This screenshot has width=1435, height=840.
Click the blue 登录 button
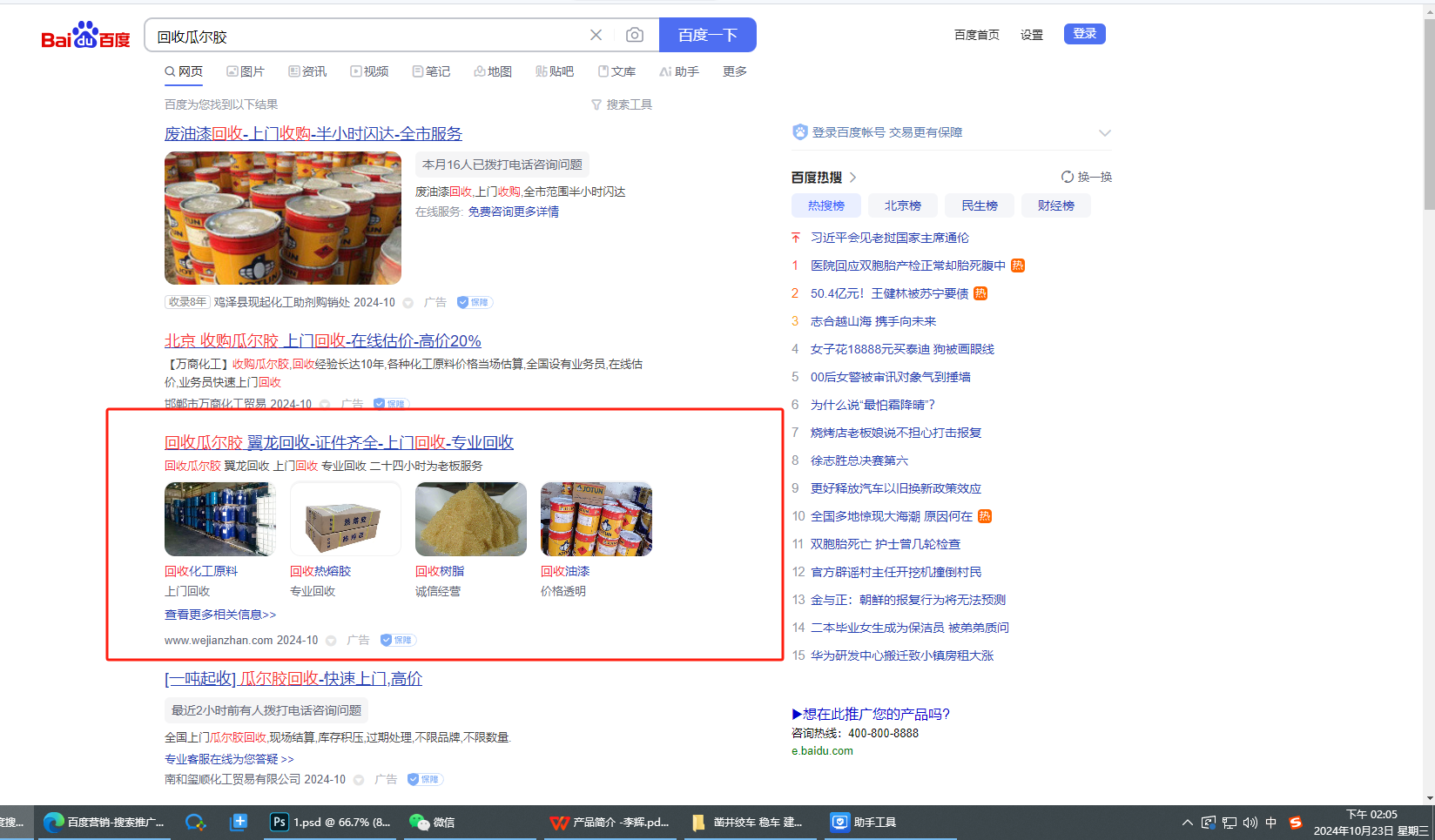point(1084,34)
